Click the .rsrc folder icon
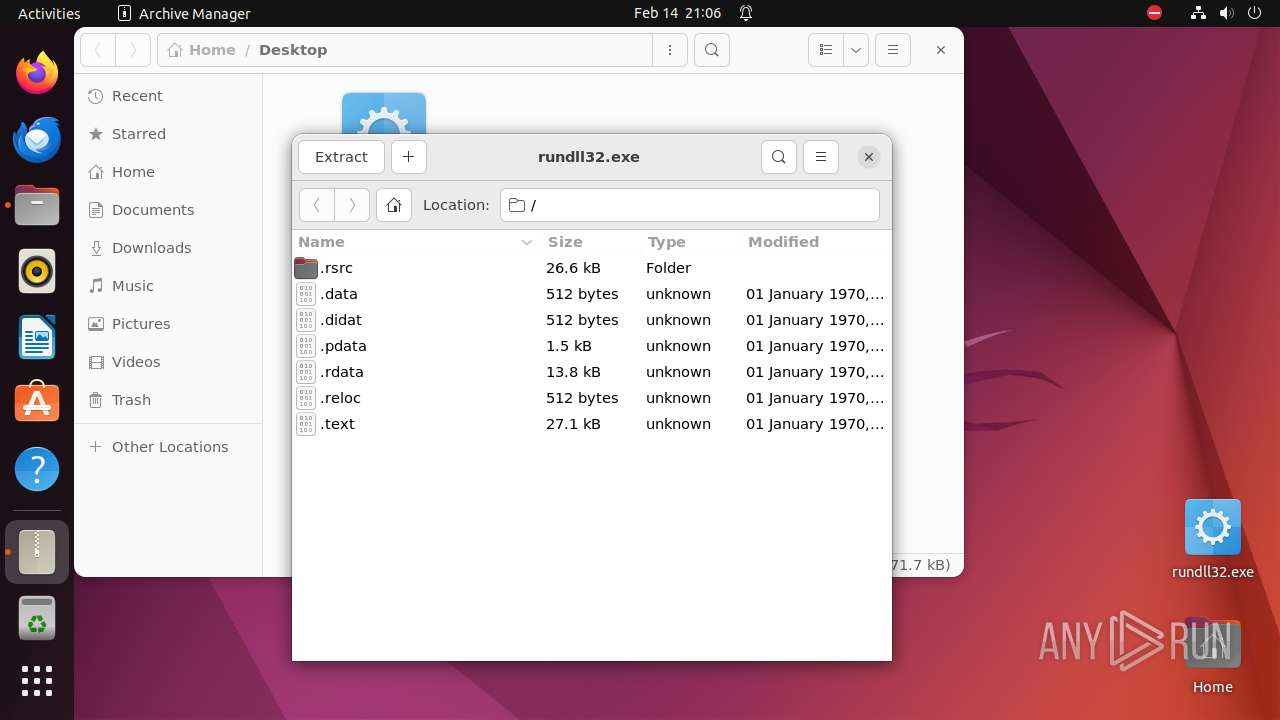Screen dimensions: 1280x720 click(x=306, y=268)
